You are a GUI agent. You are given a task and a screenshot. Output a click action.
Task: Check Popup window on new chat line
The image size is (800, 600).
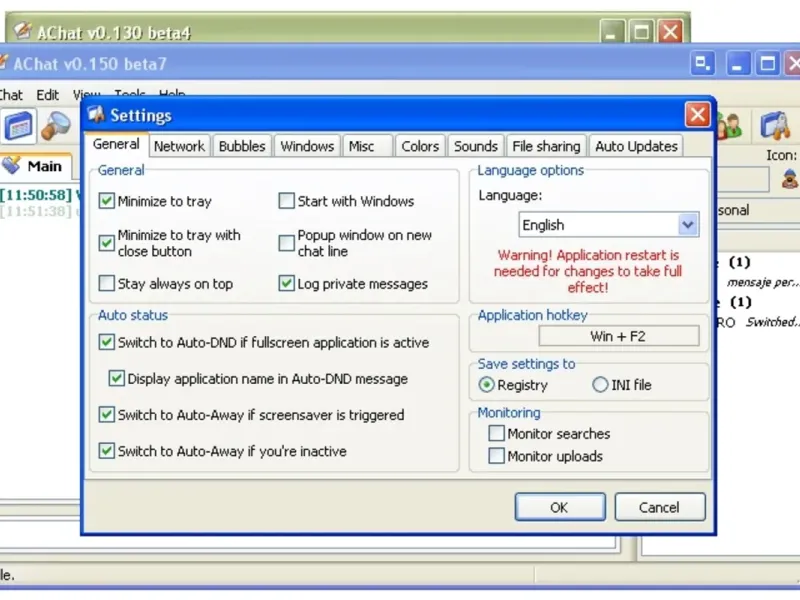pos(286,243)
